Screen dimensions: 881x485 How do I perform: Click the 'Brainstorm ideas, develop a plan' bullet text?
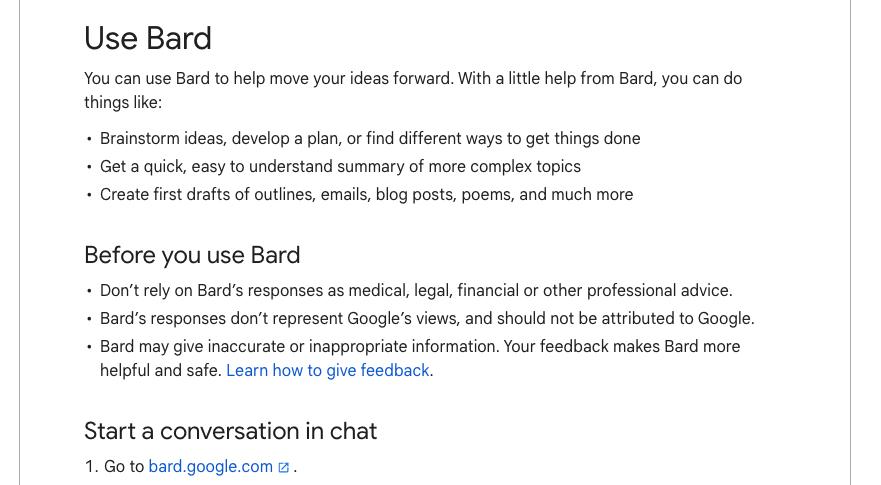pyautogui.click(x=370, y=138)
